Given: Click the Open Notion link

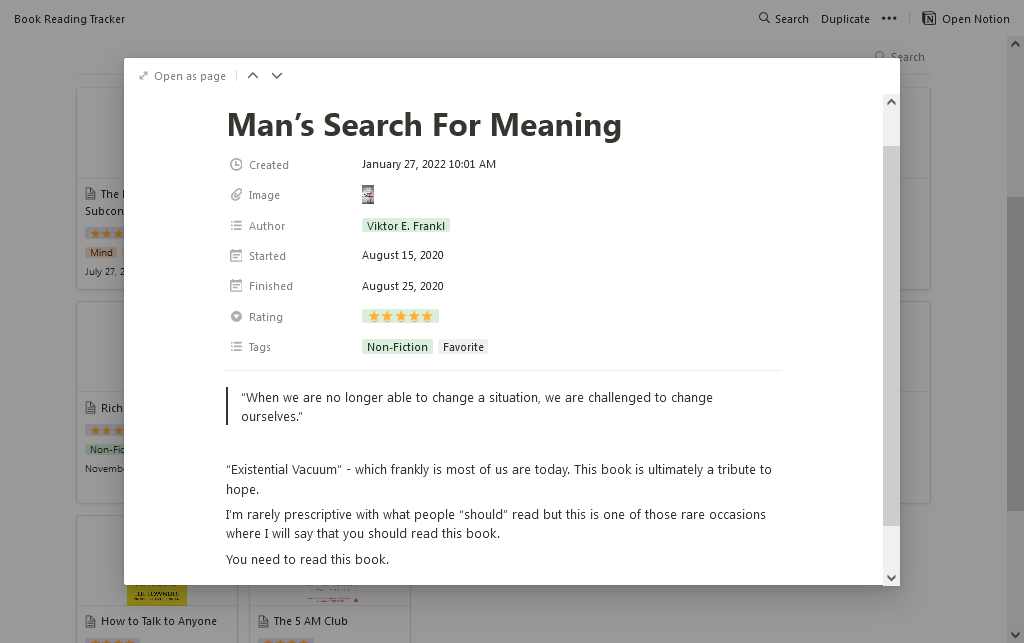Looking at the screenshot, I should tap(975, 18).
